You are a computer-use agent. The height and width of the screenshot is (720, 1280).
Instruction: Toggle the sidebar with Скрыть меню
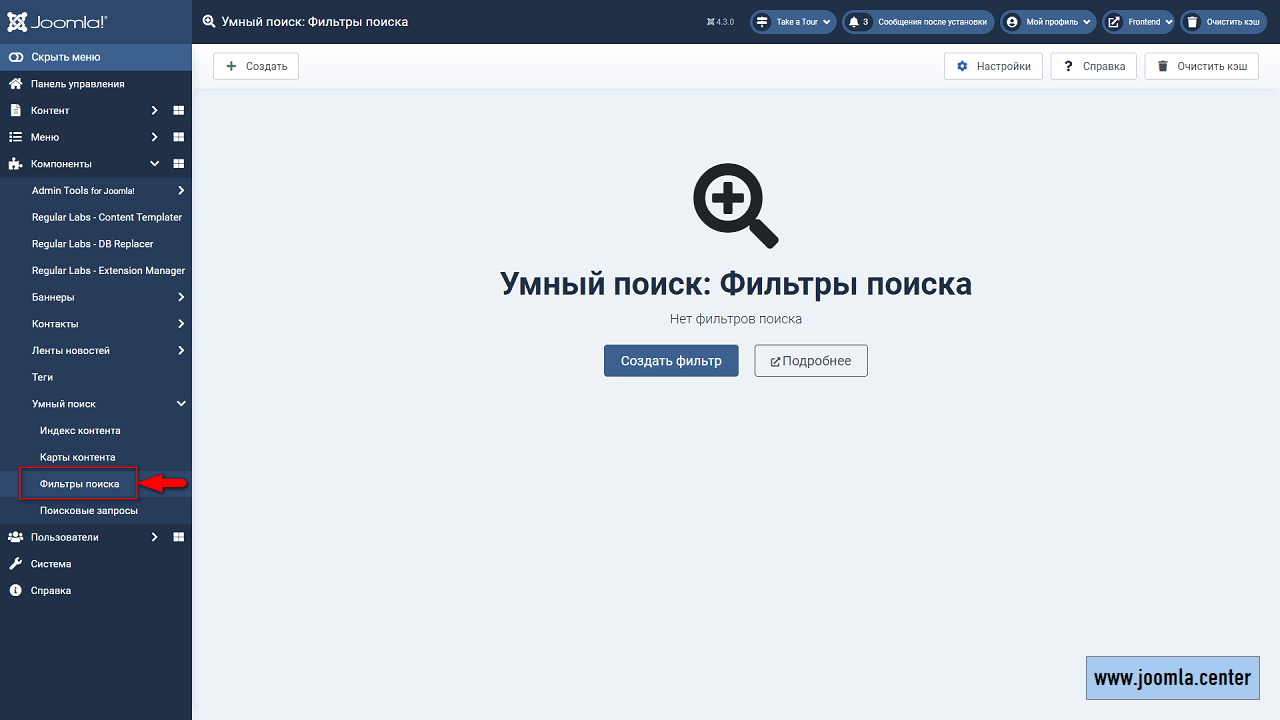click(65, 57)
